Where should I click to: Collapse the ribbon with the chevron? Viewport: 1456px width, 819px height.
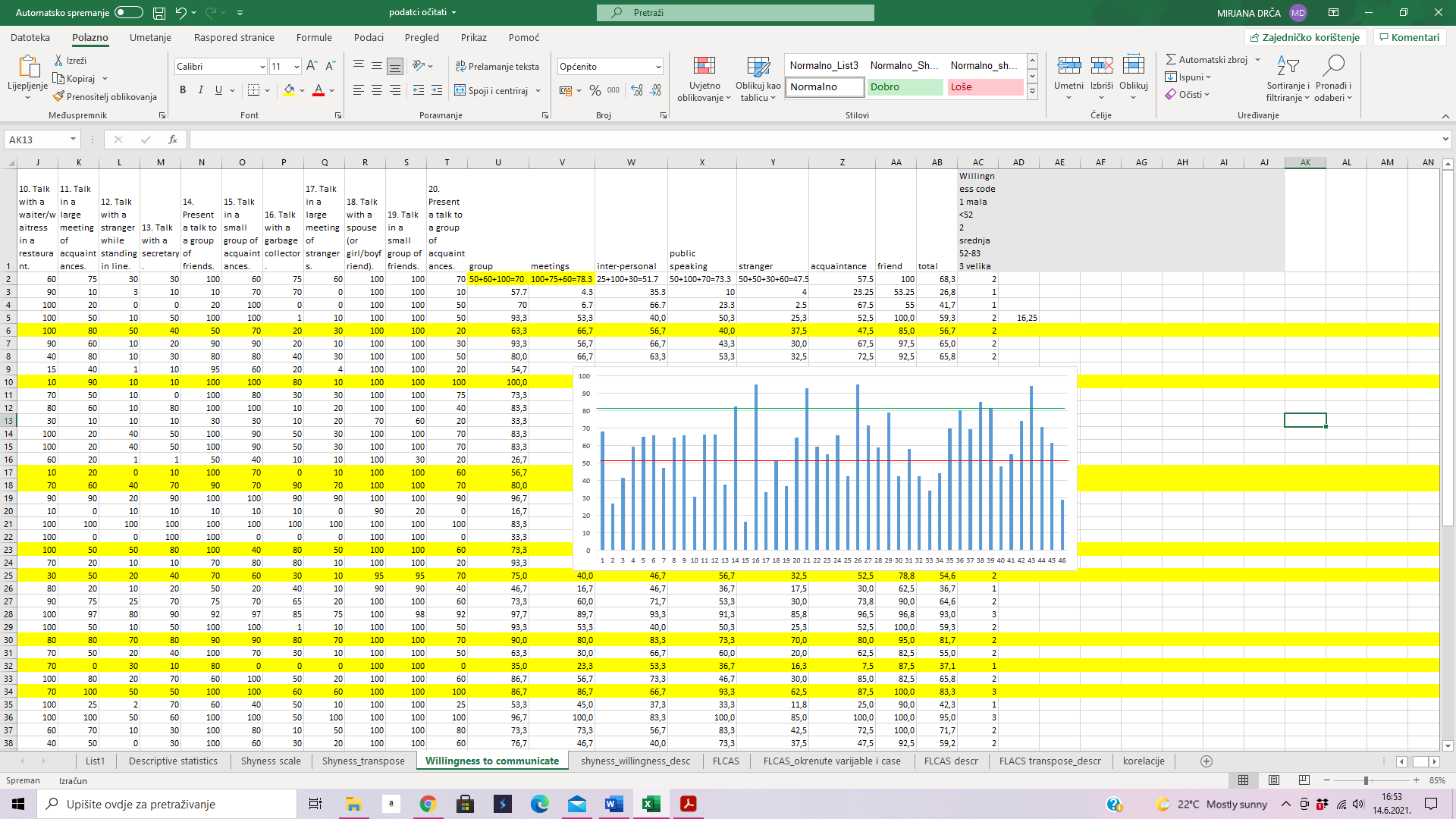coord(1445,116)
